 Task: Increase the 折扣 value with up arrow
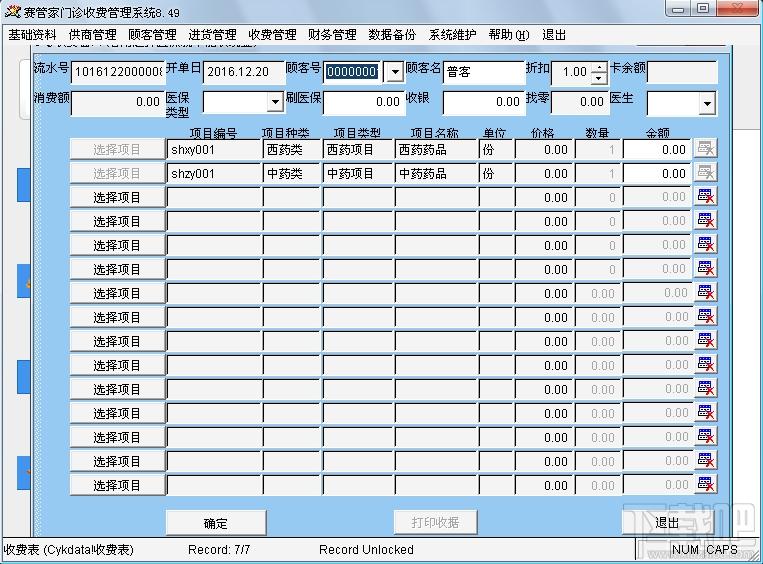(600, 67)
